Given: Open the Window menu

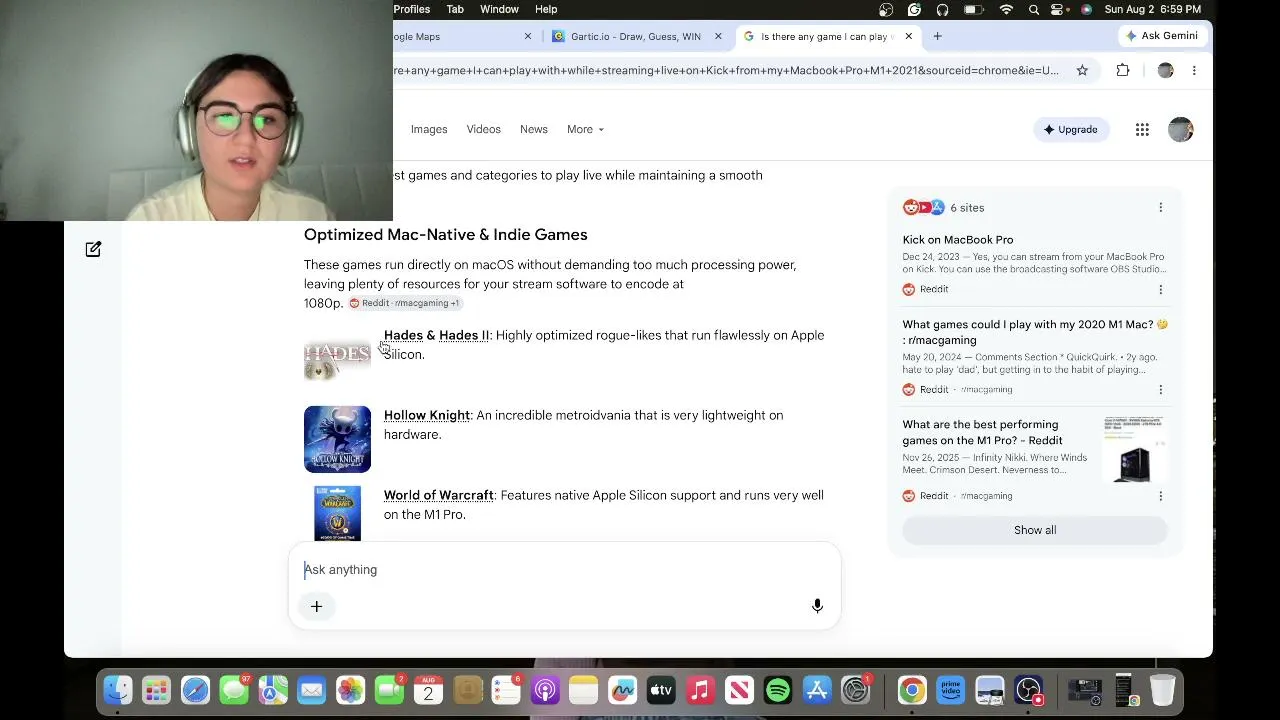Looking at the screenshot, I should click(499, 9).
